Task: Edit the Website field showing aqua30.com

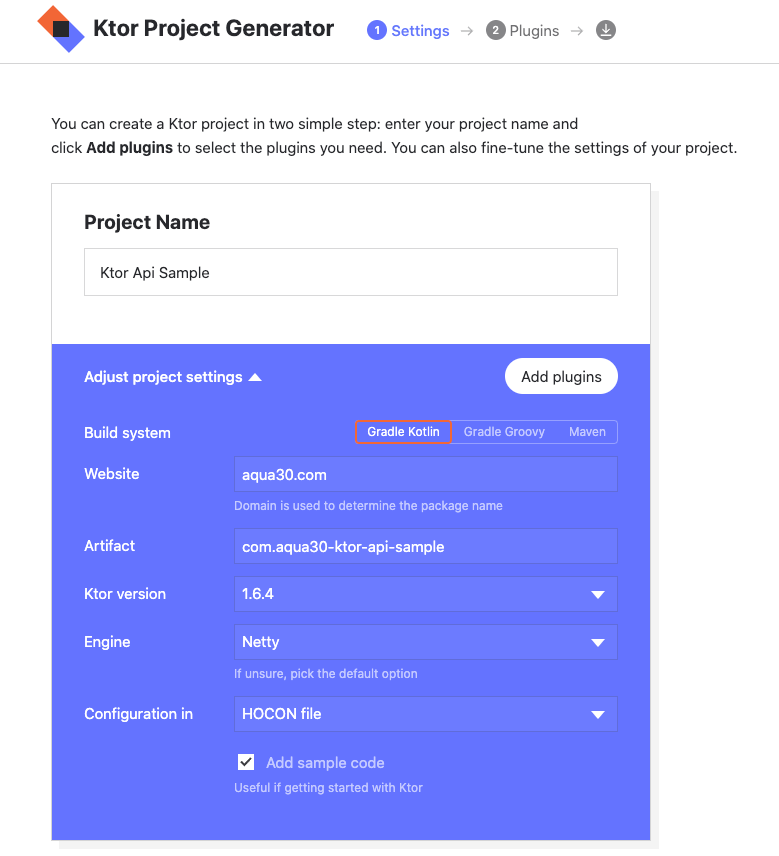Action: tap(425, 474)
